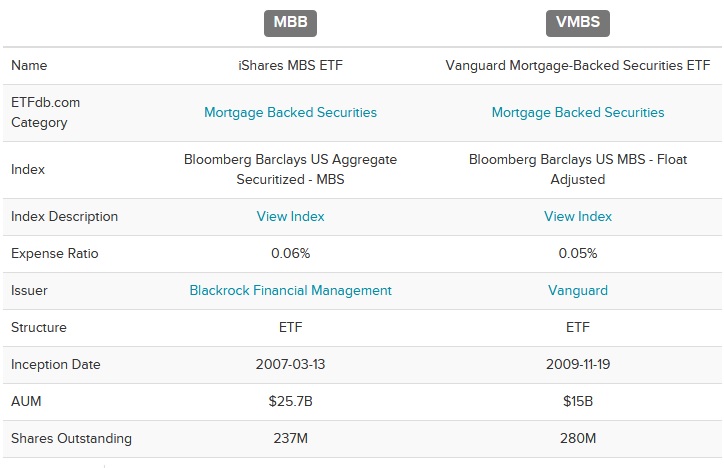Image resolution: width=724 pixels, height=468 pixels.
Task: Click VMBS inception date 2009-11-19
Action: tap(578, 364)
